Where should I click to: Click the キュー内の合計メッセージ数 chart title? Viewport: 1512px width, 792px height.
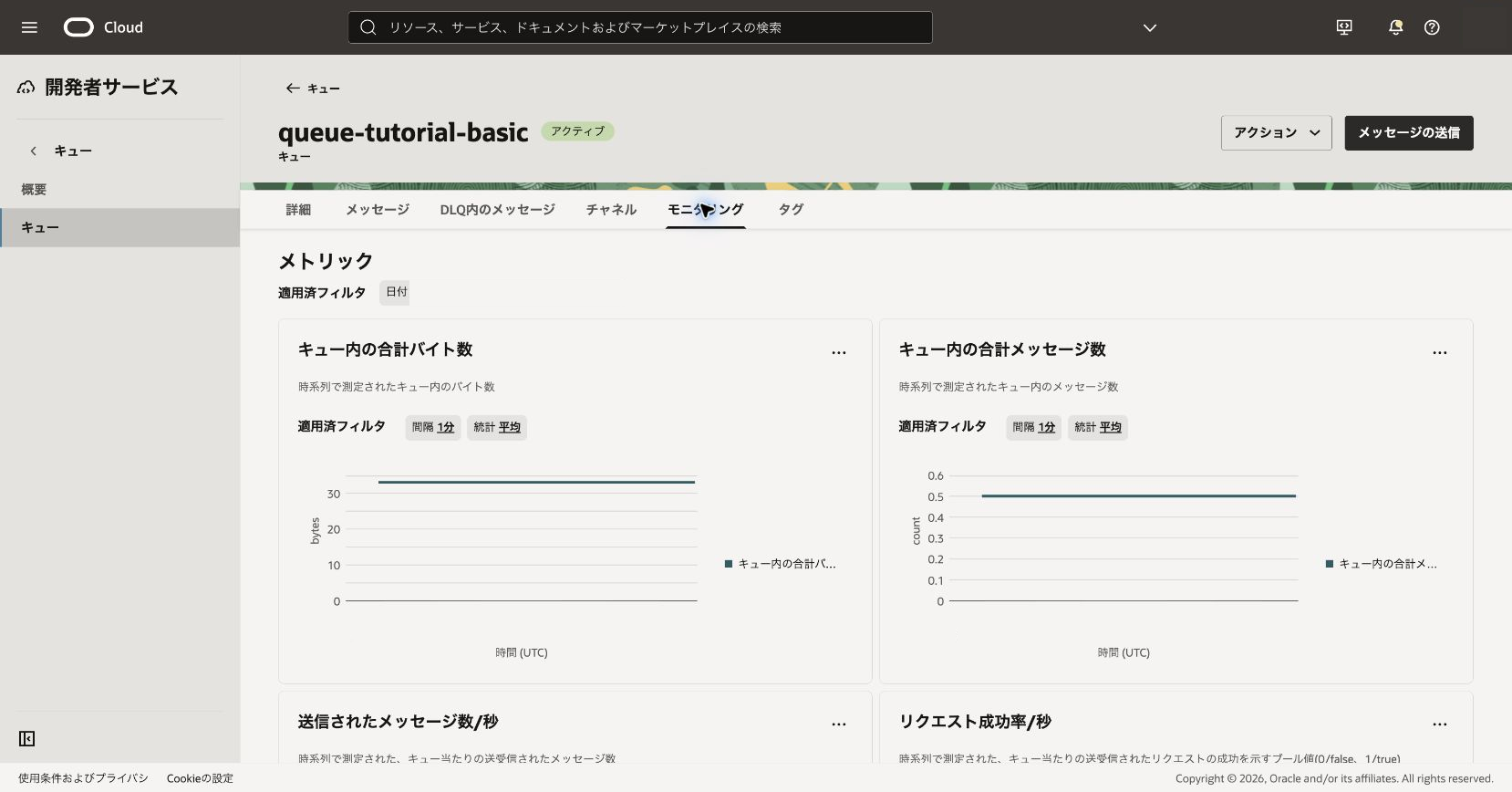pos(1002,349)
